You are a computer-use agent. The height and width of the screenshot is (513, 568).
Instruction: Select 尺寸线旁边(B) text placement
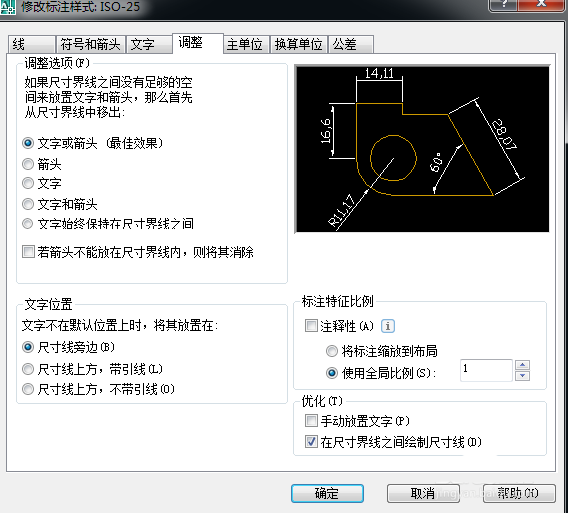coord(28,347)
